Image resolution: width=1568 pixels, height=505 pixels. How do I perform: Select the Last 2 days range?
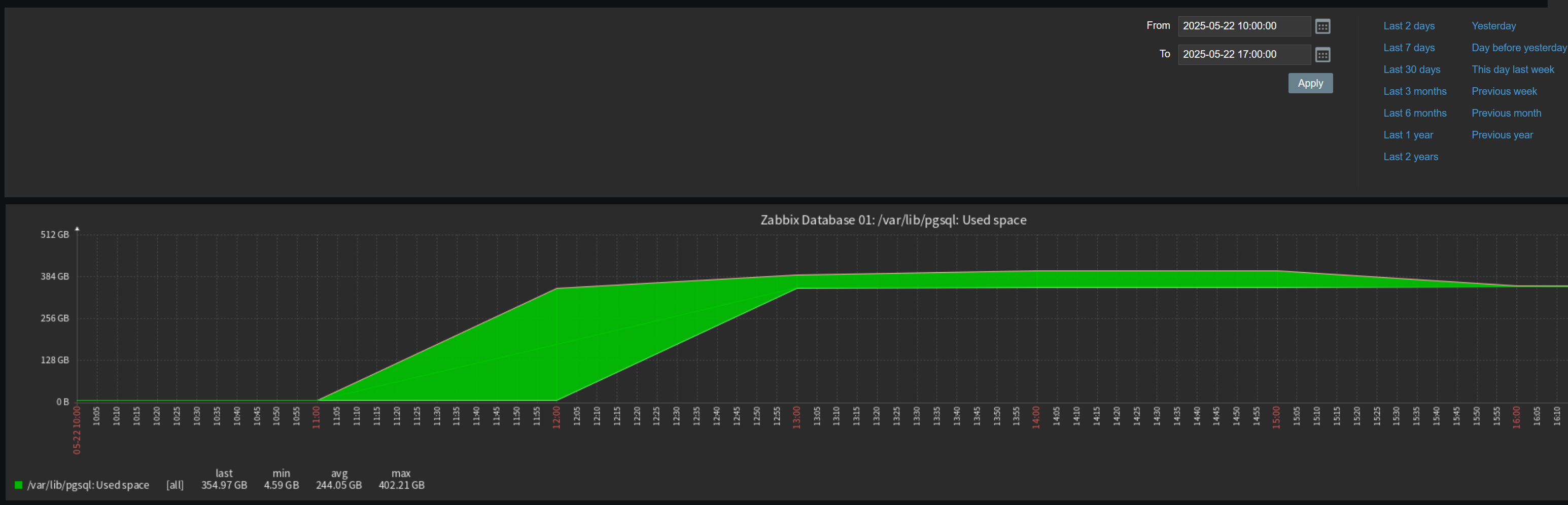coord(1409,26)
